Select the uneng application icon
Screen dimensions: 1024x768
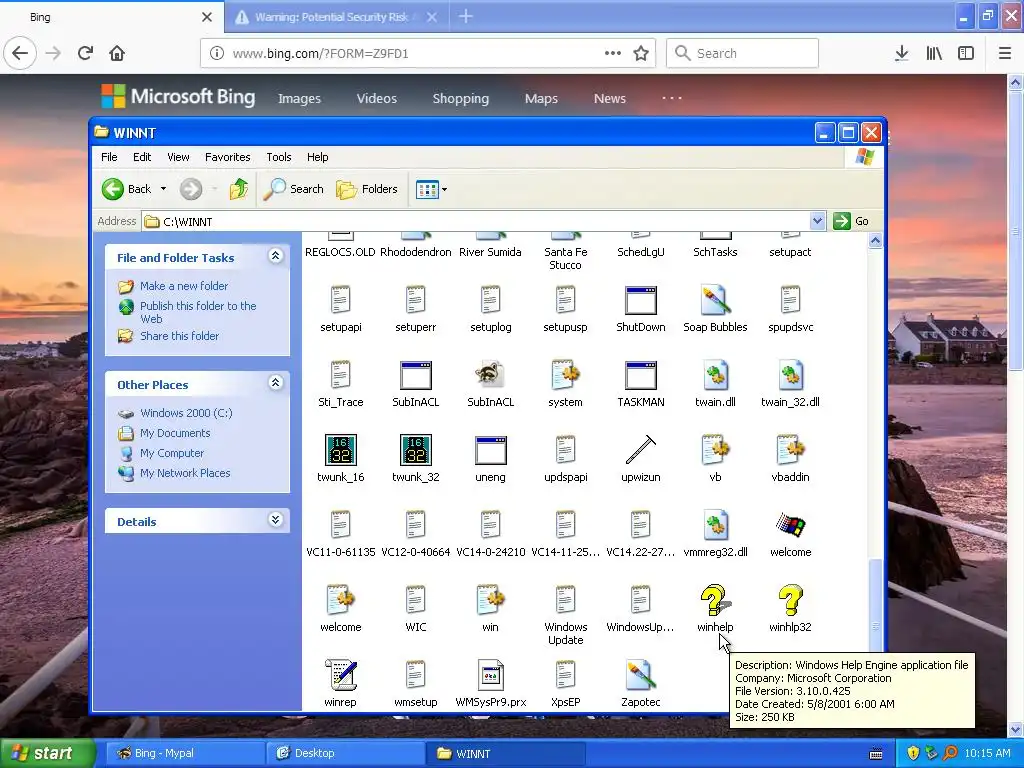490,450
